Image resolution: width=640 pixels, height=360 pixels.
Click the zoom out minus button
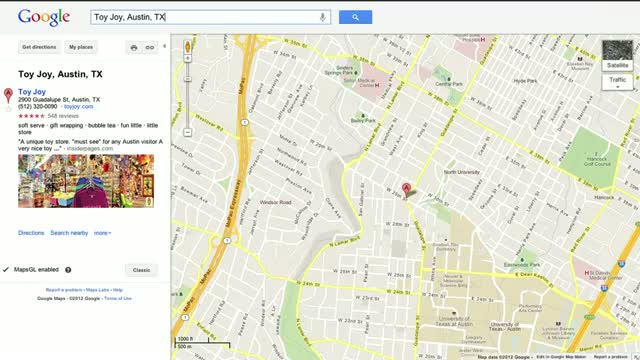click(188, 132)
